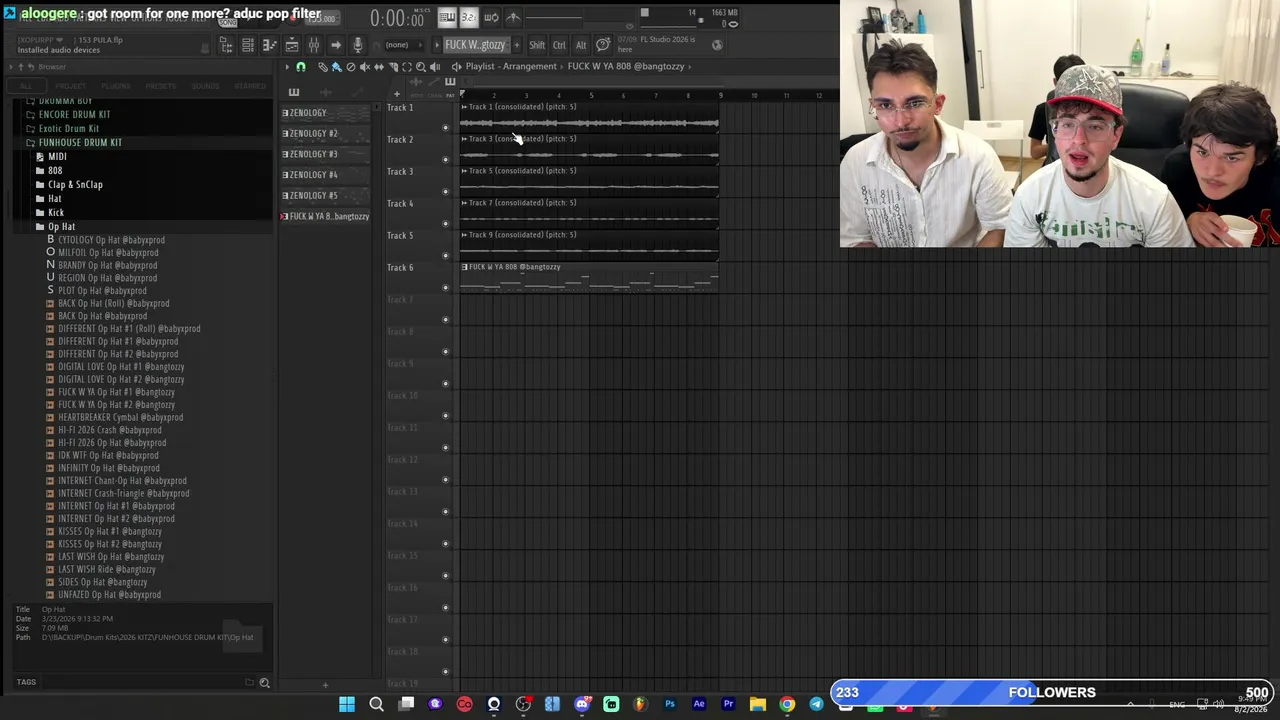Switch browser to the SOUNDS tab
This screenshot has width=1280, height=720.
click(x=205, y=86)
